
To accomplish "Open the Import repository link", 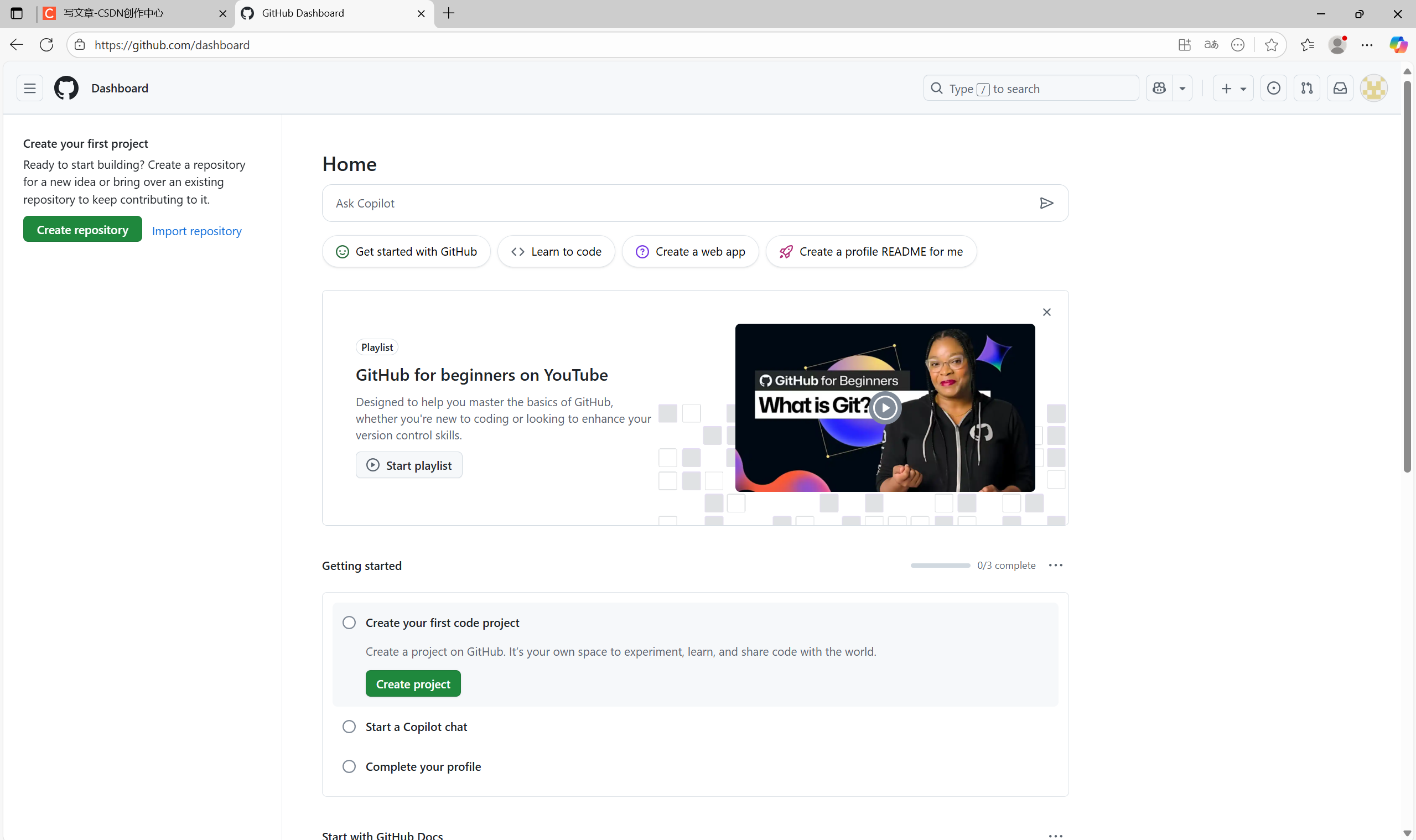I will [196, 231].
